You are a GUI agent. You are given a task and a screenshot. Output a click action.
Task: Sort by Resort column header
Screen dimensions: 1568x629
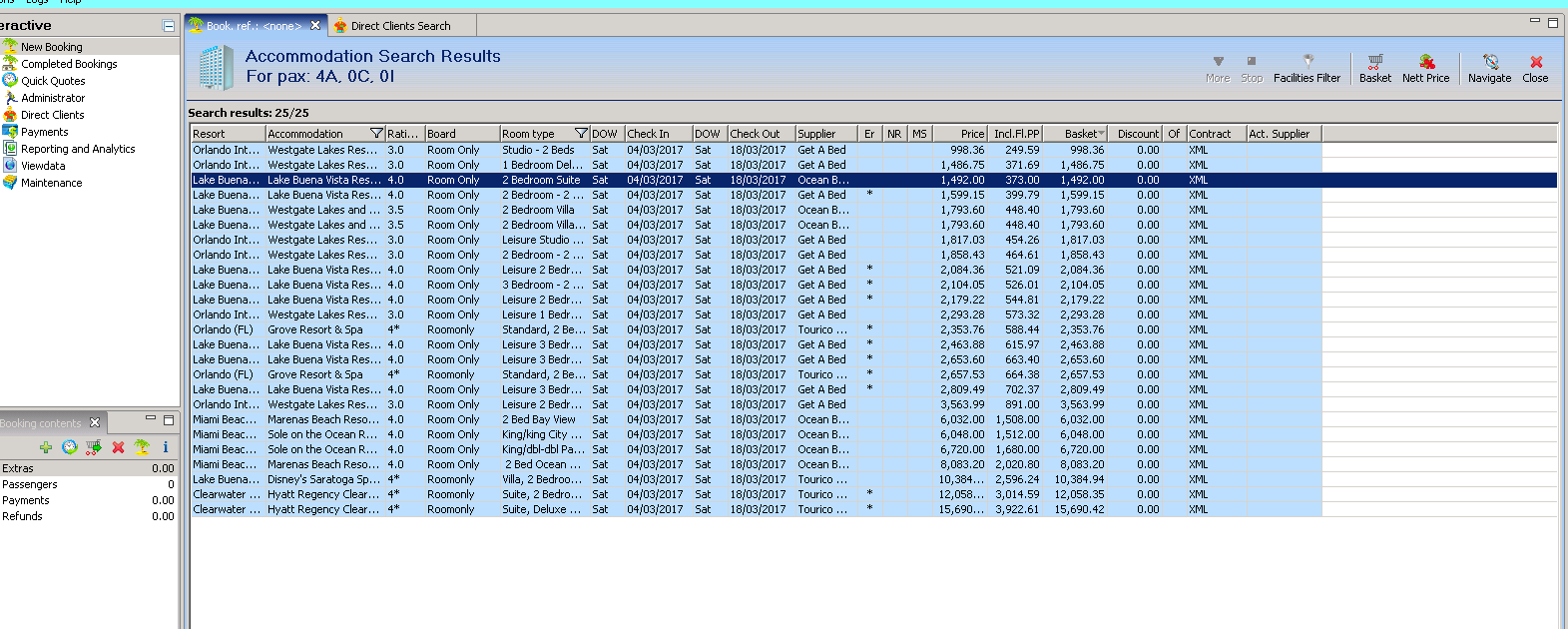tap(228, 134)
